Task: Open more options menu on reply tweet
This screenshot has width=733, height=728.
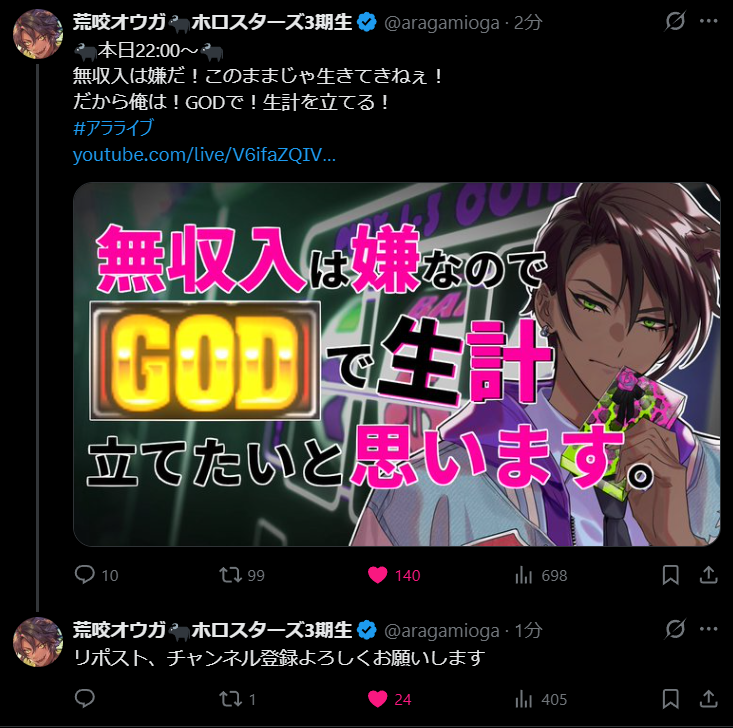Action: click(709, 629)
